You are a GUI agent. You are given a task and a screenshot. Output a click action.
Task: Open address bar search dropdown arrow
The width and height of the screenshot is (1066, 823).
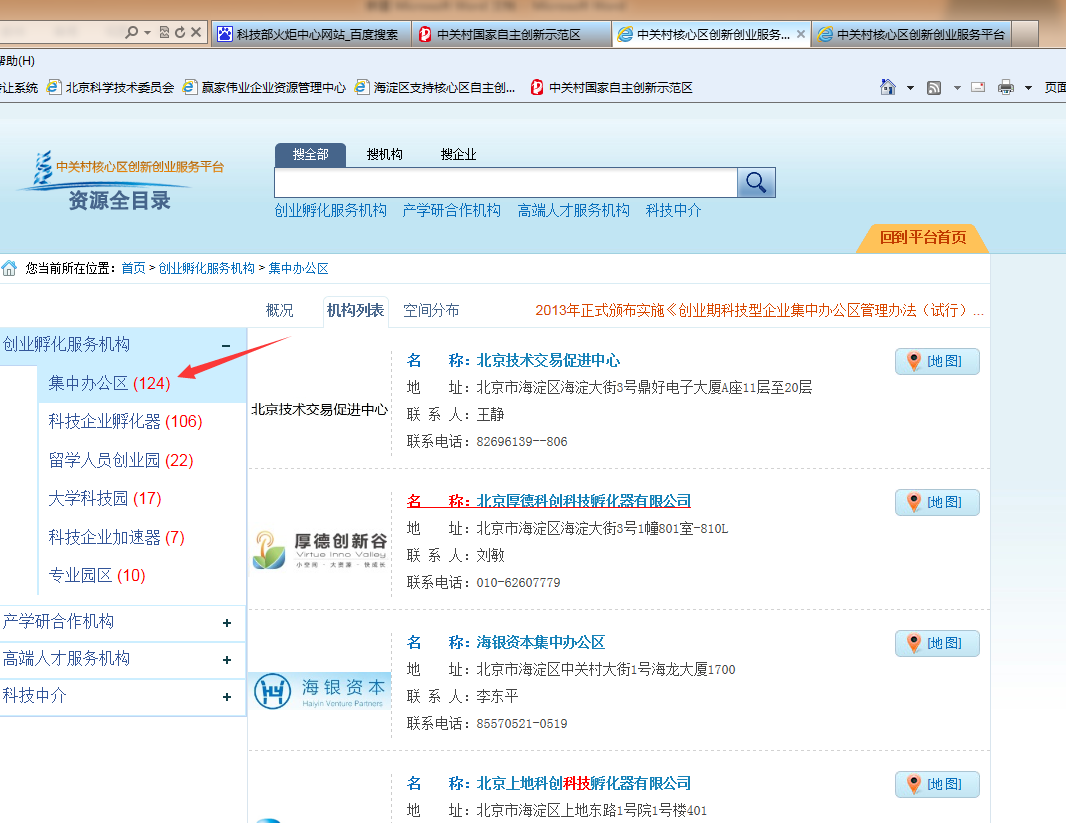(148, 32)
